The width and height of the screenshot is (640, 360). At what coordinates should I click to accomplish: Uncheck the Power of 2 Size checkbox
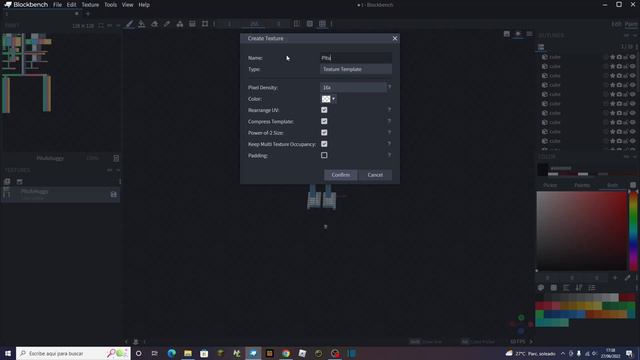click(x=324, y=133)
